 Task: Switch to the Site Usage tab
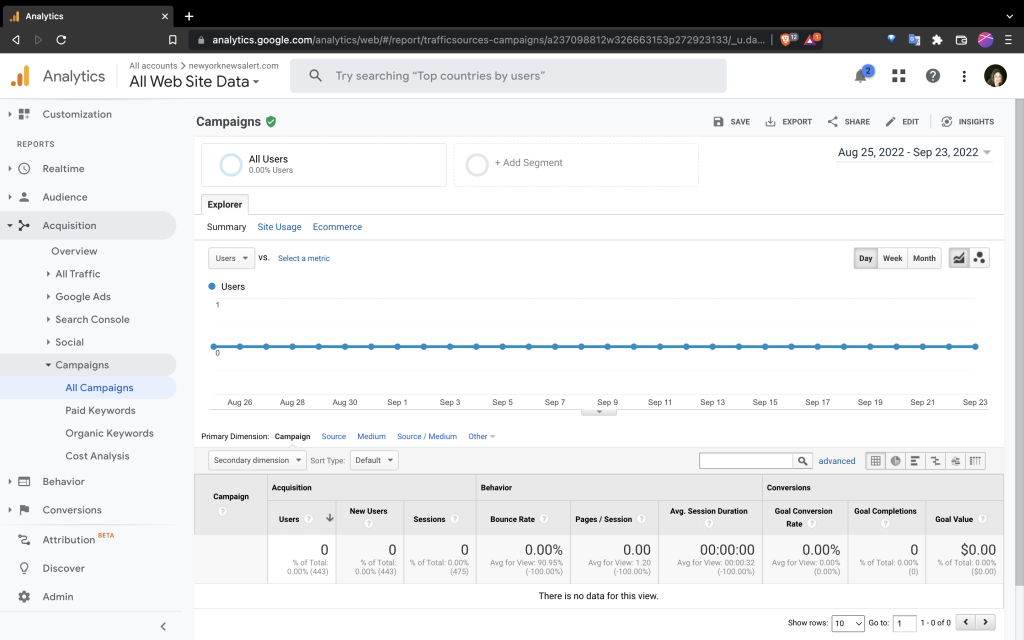tap(279, 227)
